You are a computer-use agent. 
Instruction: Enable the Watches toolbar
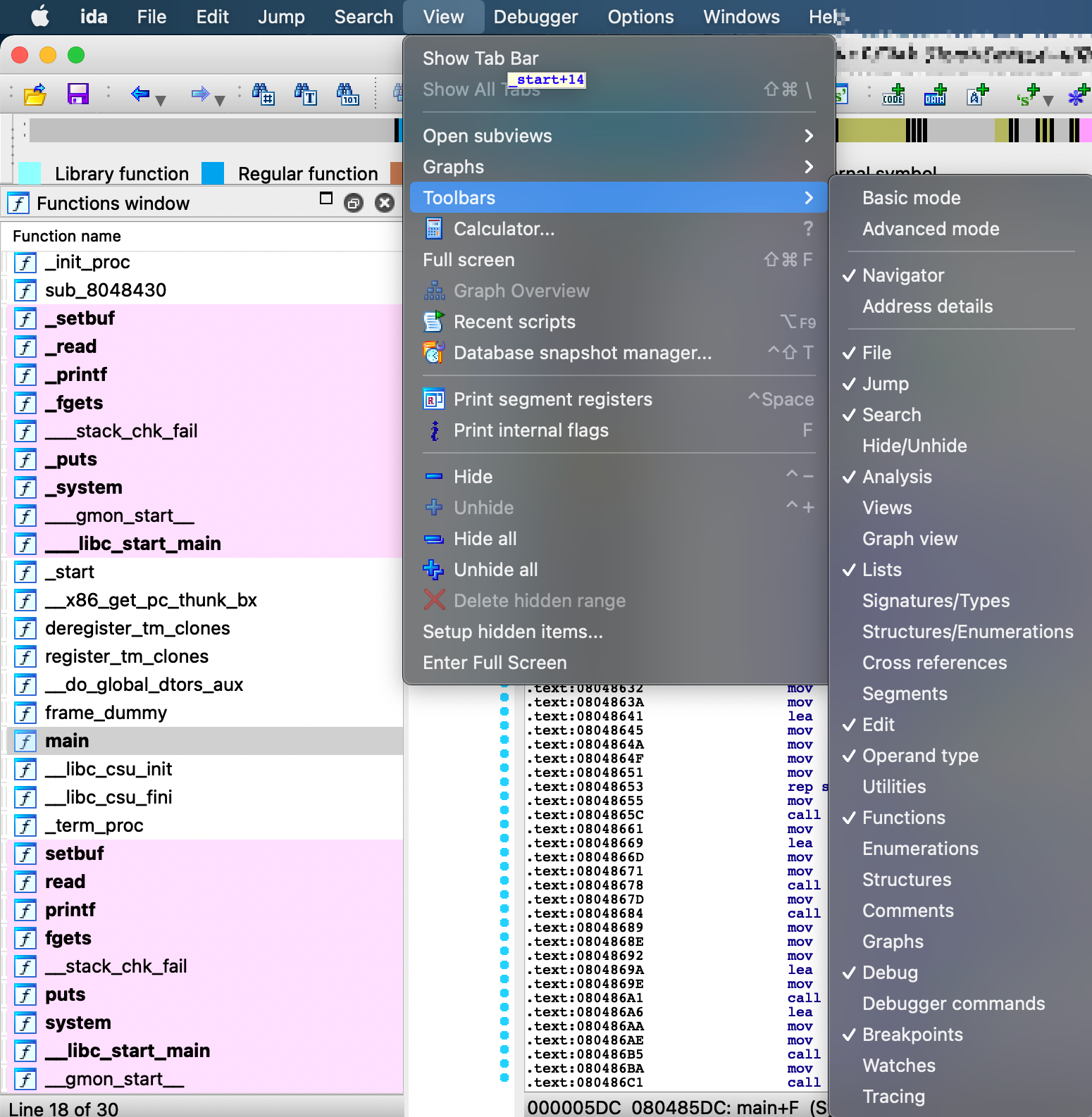961,1066
